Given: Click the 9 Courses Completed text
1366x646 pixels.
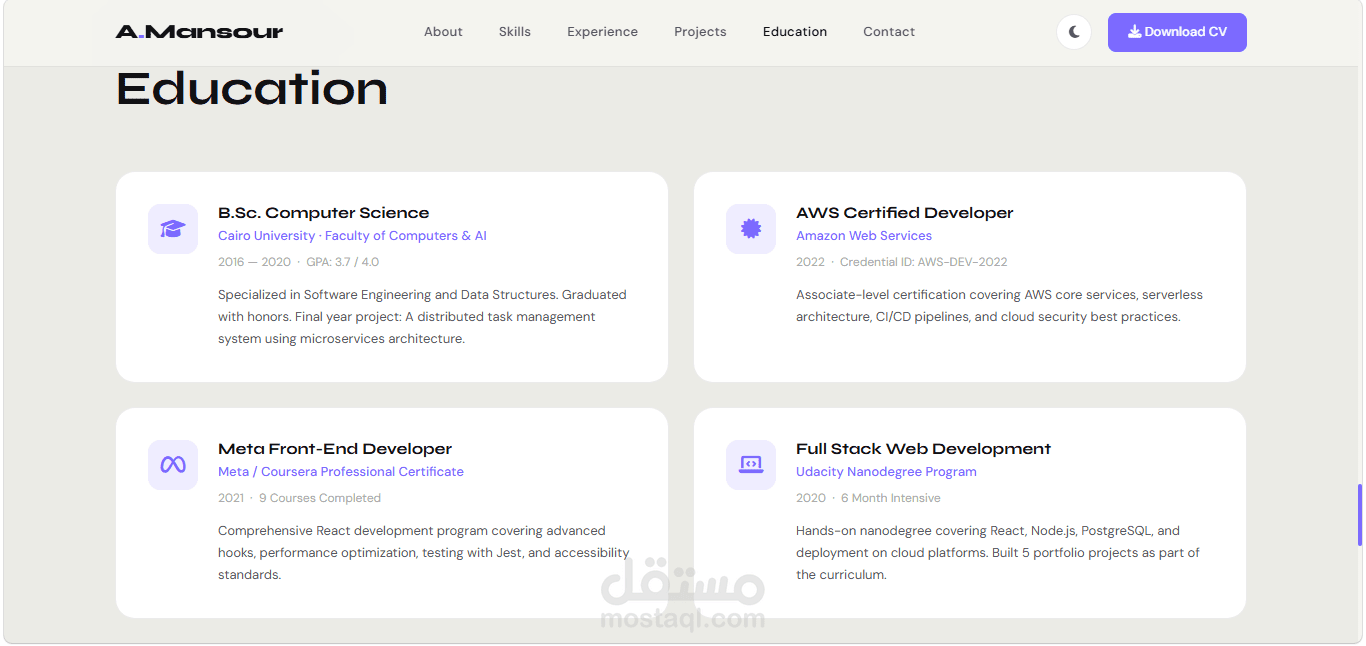Looking at the screenshot, I should click(320, 498).
